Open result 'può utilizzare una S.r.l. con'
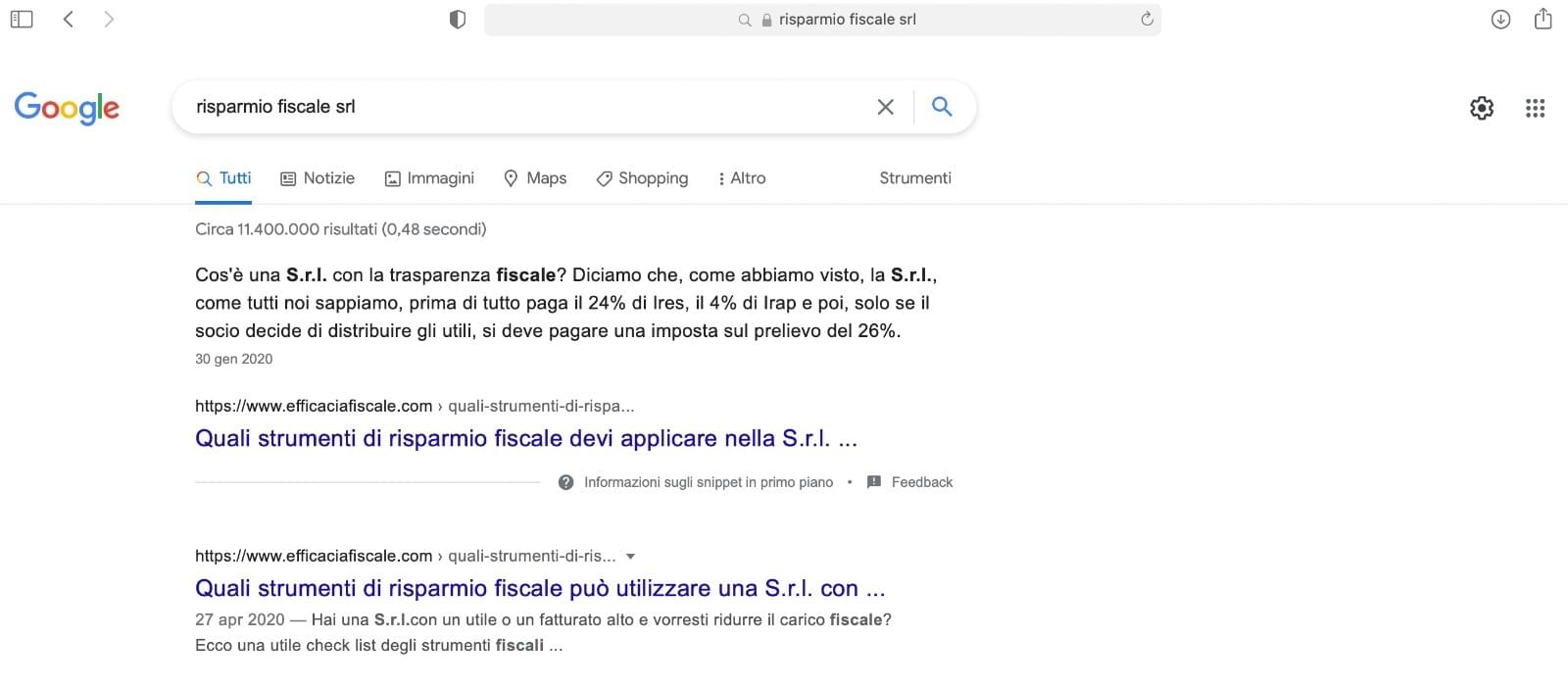The image size is (1568, 688). [540, 588]
